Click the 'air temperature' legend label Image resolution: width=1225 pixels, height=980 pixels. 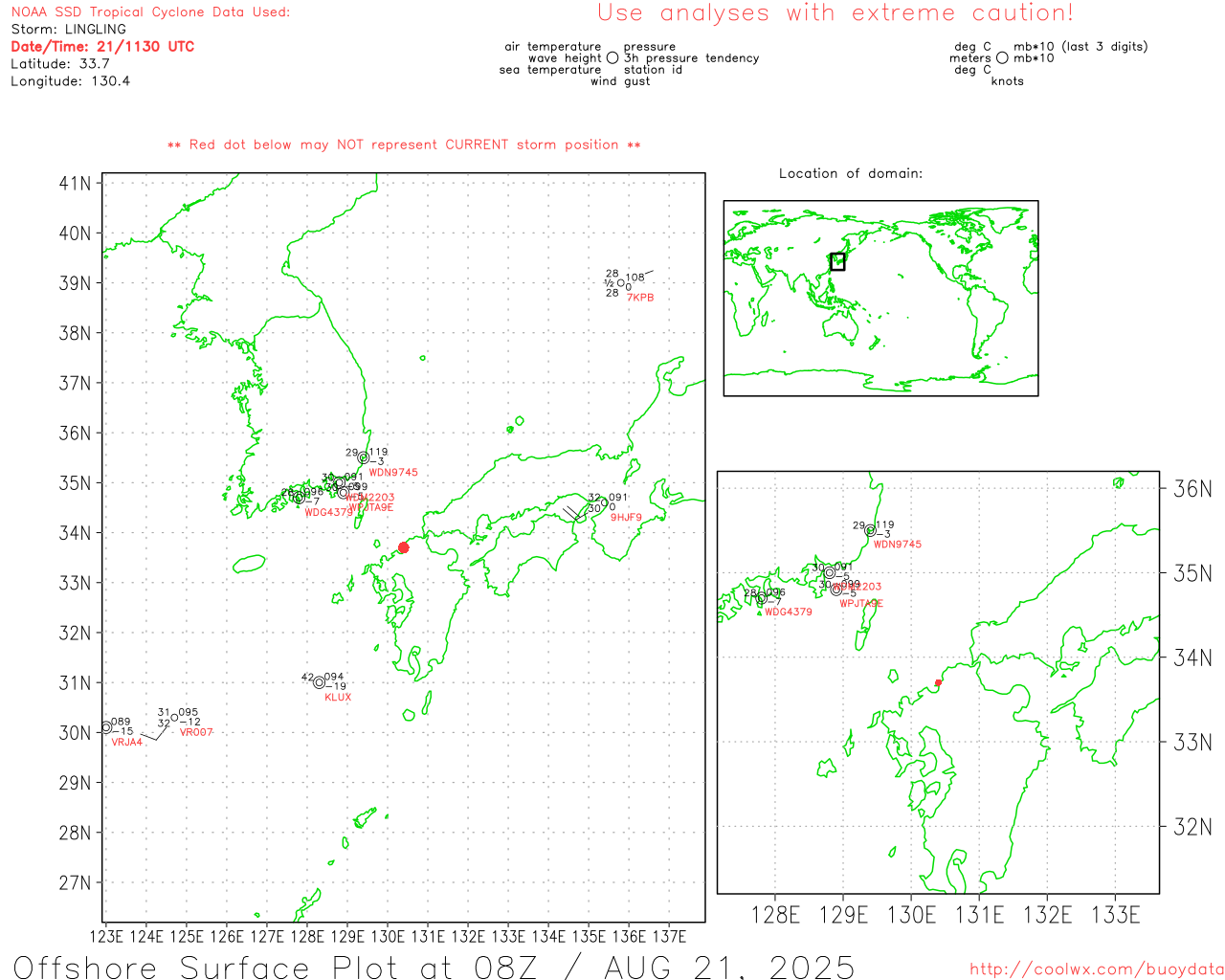point(553,46)
